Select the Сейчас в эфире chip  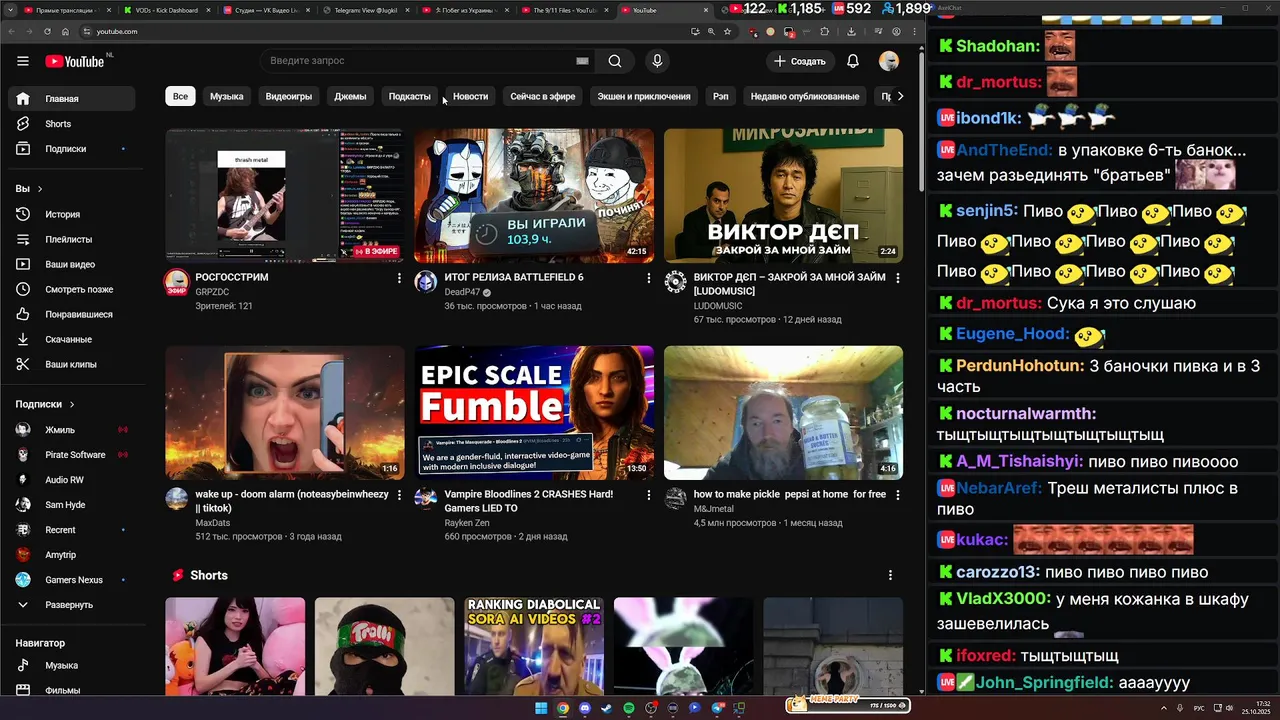[x=543, y=96]
